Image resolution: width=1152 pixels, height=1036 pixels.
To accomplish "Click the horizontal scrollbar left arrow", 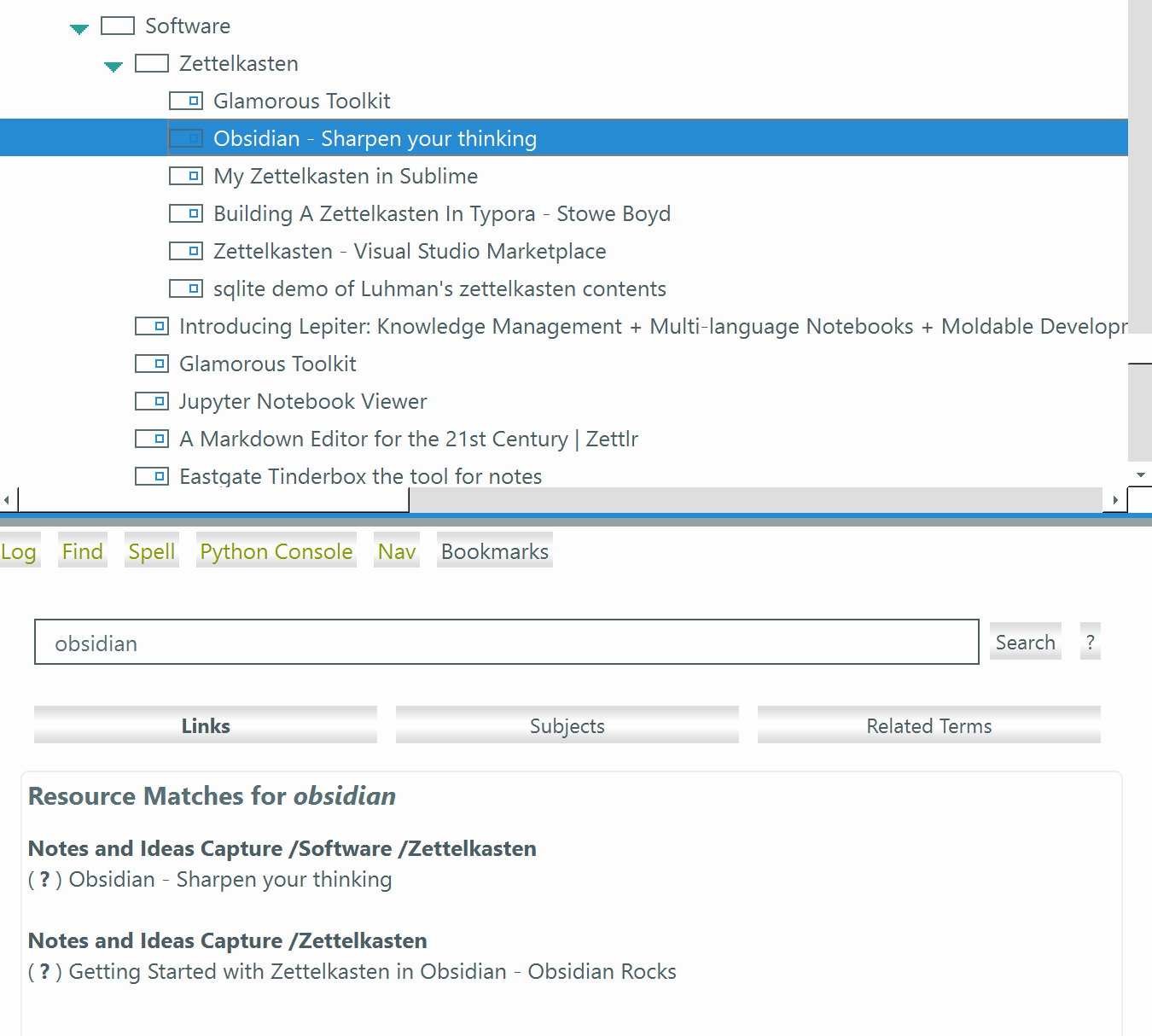I will coord(7,500).
